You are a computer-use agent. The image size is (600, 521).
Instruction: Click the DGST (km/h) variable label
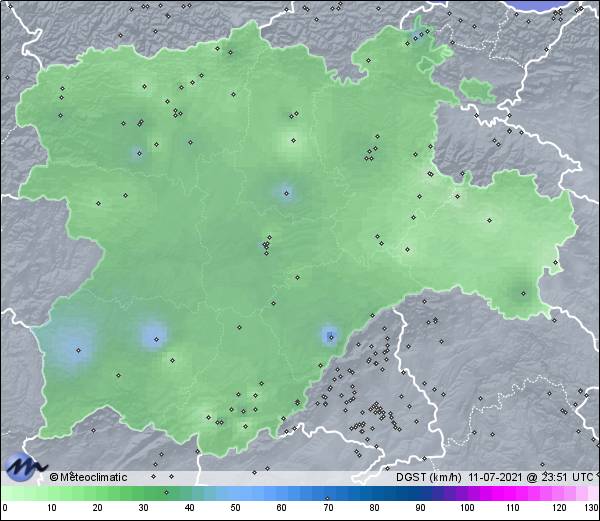point(429,477)
